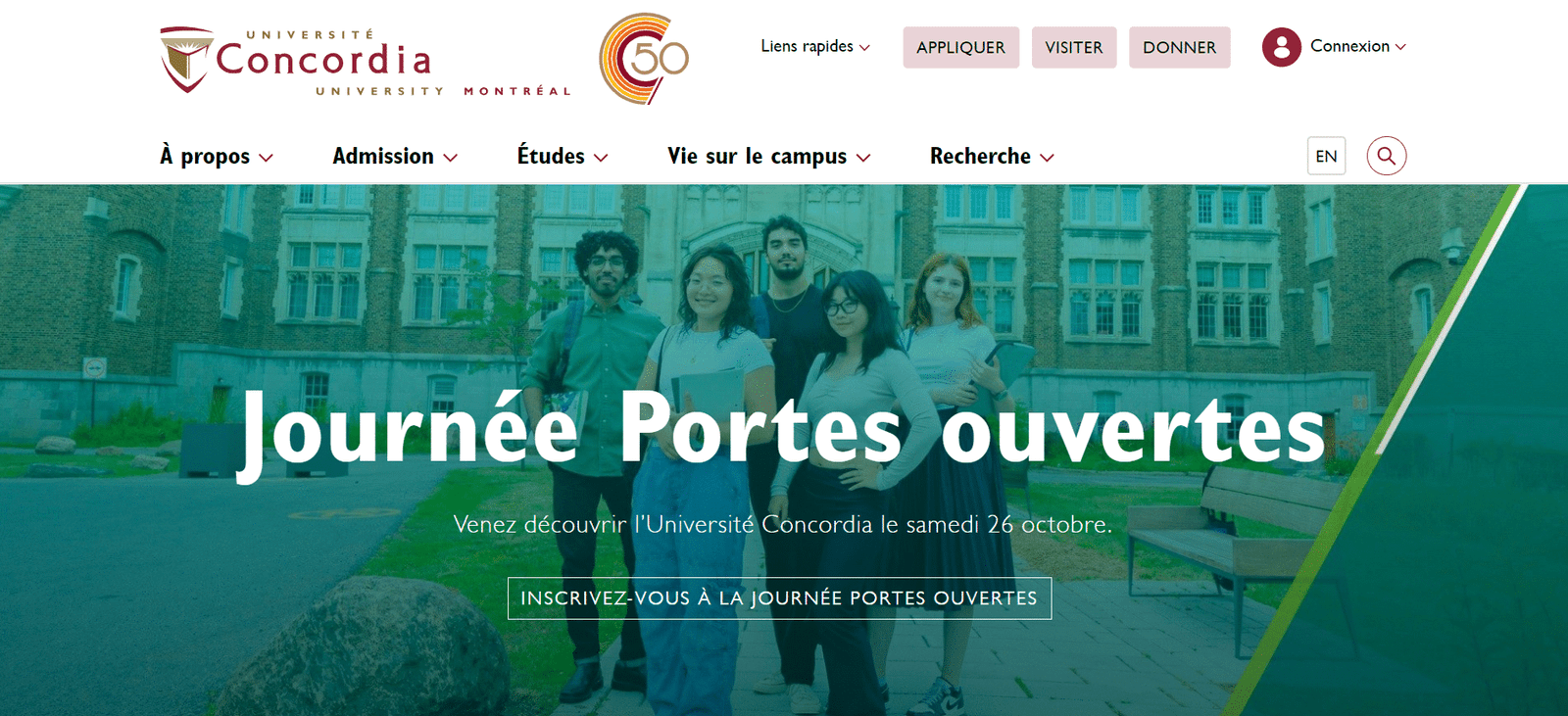Switch language with the EN button
Image resolution: width=1568 pixels, height=716 pixels.
tap(1326, 156)
